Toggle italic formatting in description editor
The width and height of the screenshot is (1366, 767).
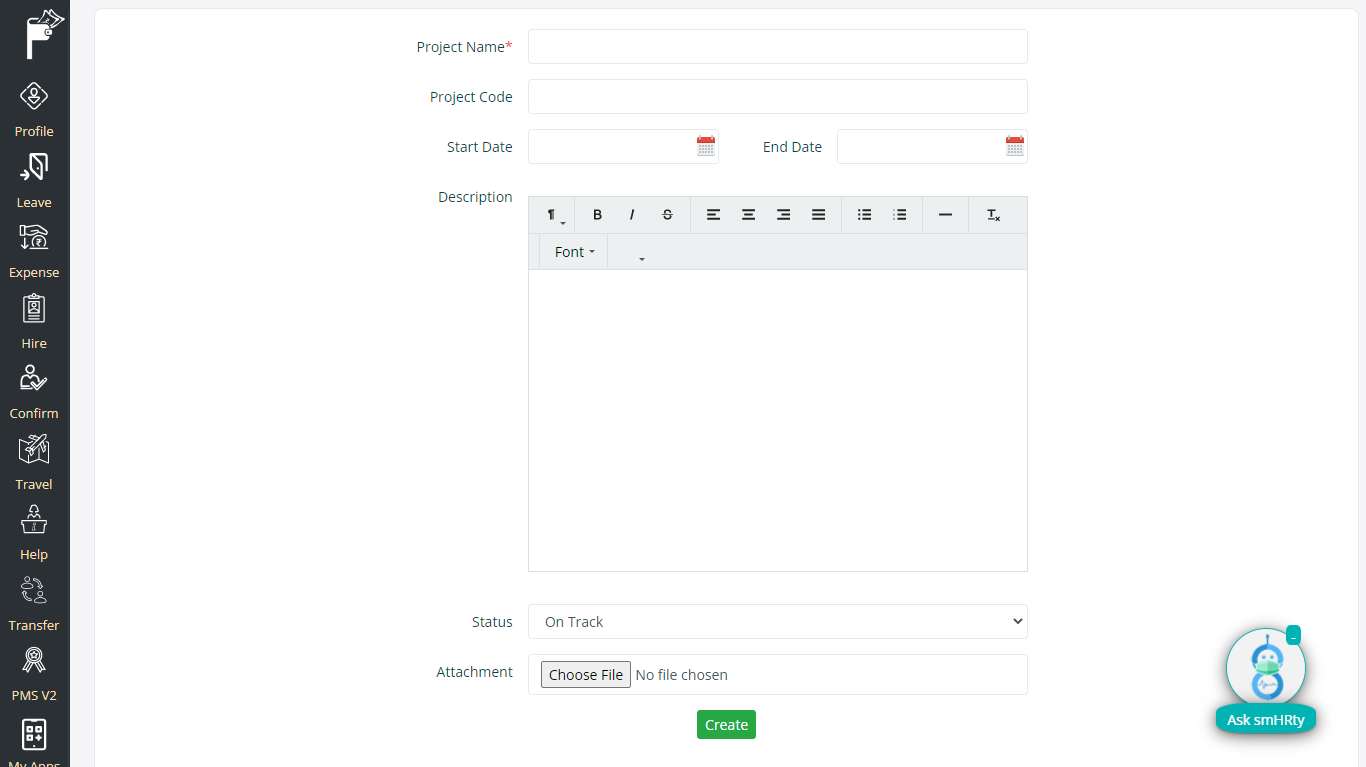(632, 215)
